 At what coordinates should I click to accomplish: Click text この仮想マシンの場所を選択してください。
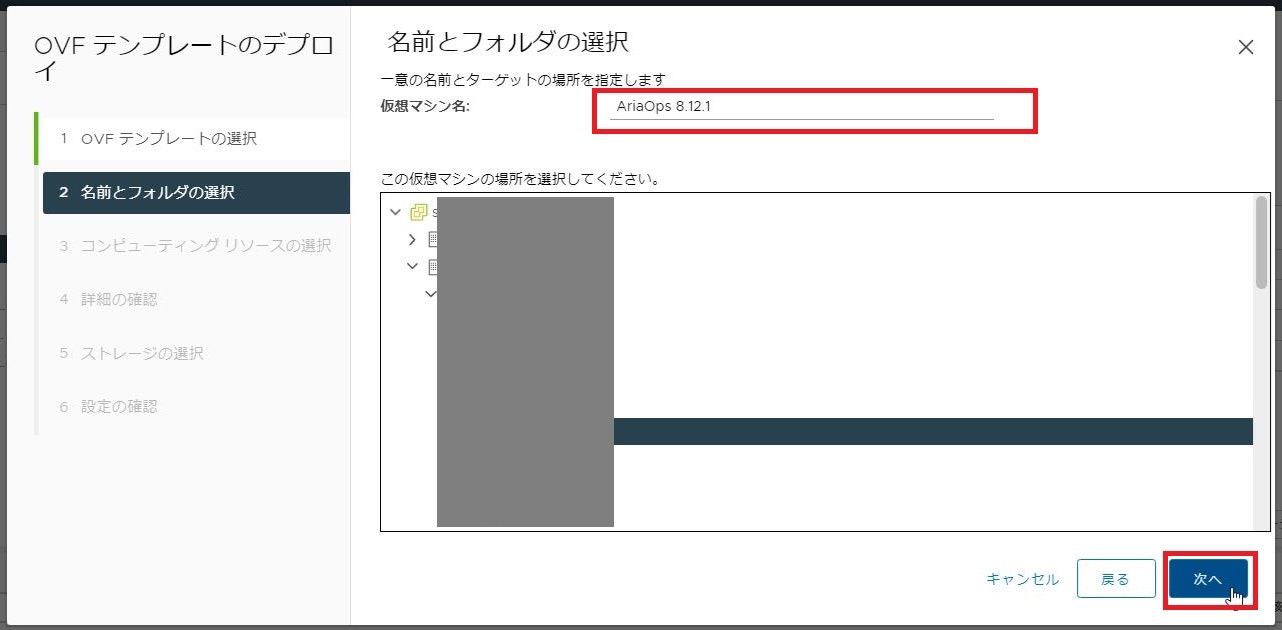(520, 180)
